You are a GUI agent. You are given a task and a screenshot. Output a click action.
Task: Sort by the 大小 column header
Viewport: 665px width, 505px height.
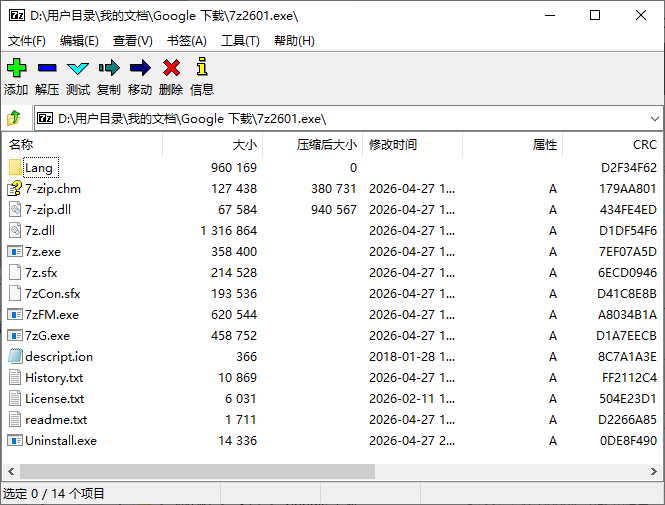point(212,145)
